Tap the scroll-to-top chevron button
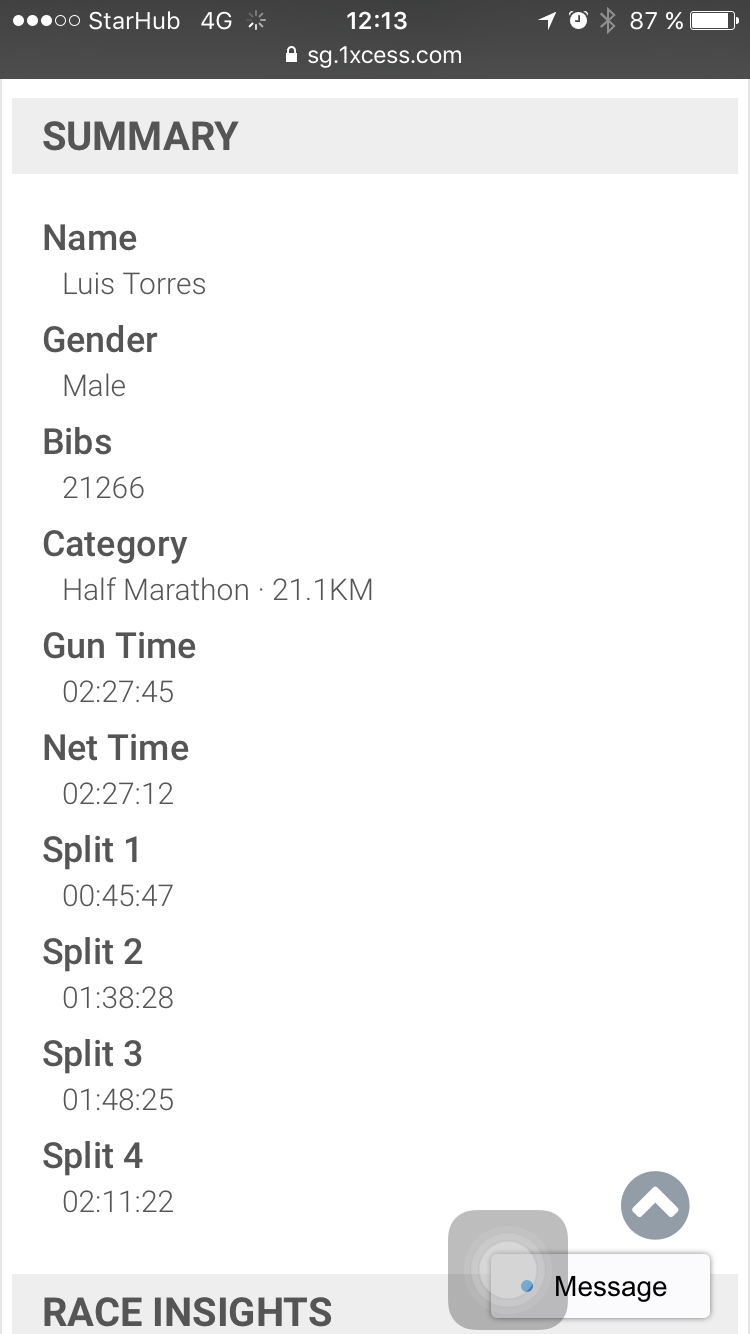Screen dimensions: 750x1334 coord(655,1205)
